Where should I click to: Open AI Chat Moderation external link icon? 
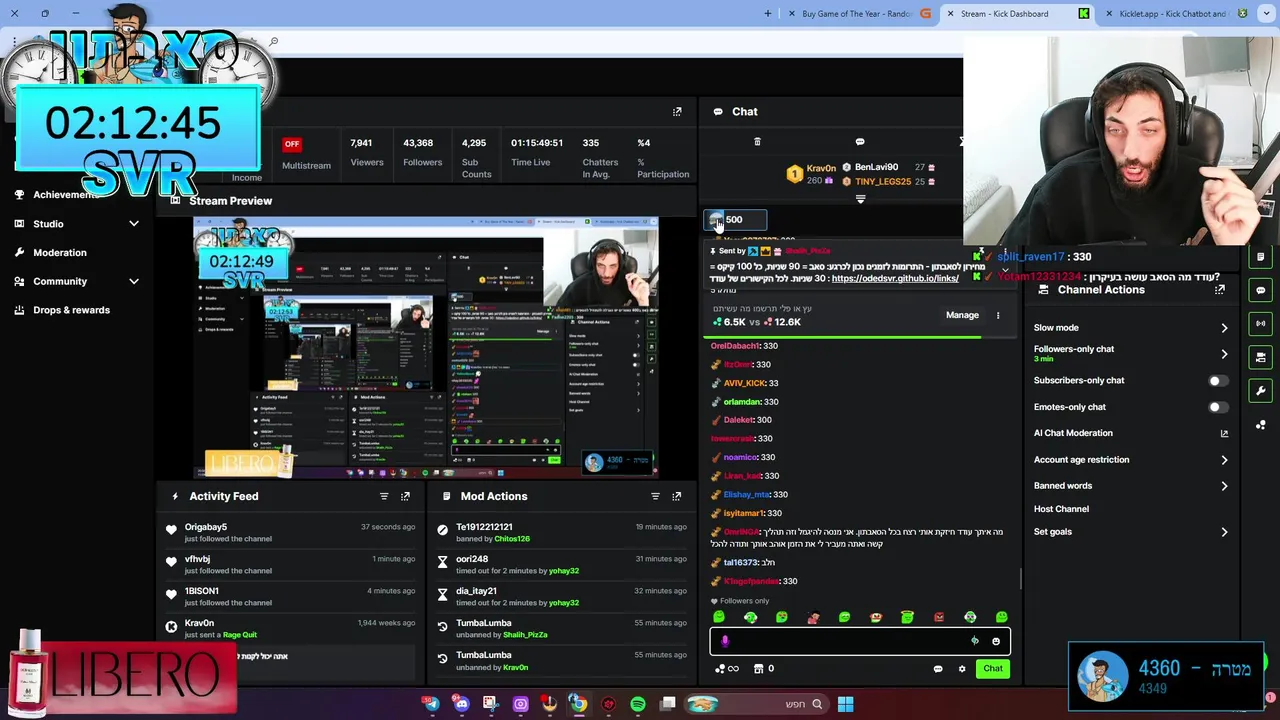coord(1224,433)
